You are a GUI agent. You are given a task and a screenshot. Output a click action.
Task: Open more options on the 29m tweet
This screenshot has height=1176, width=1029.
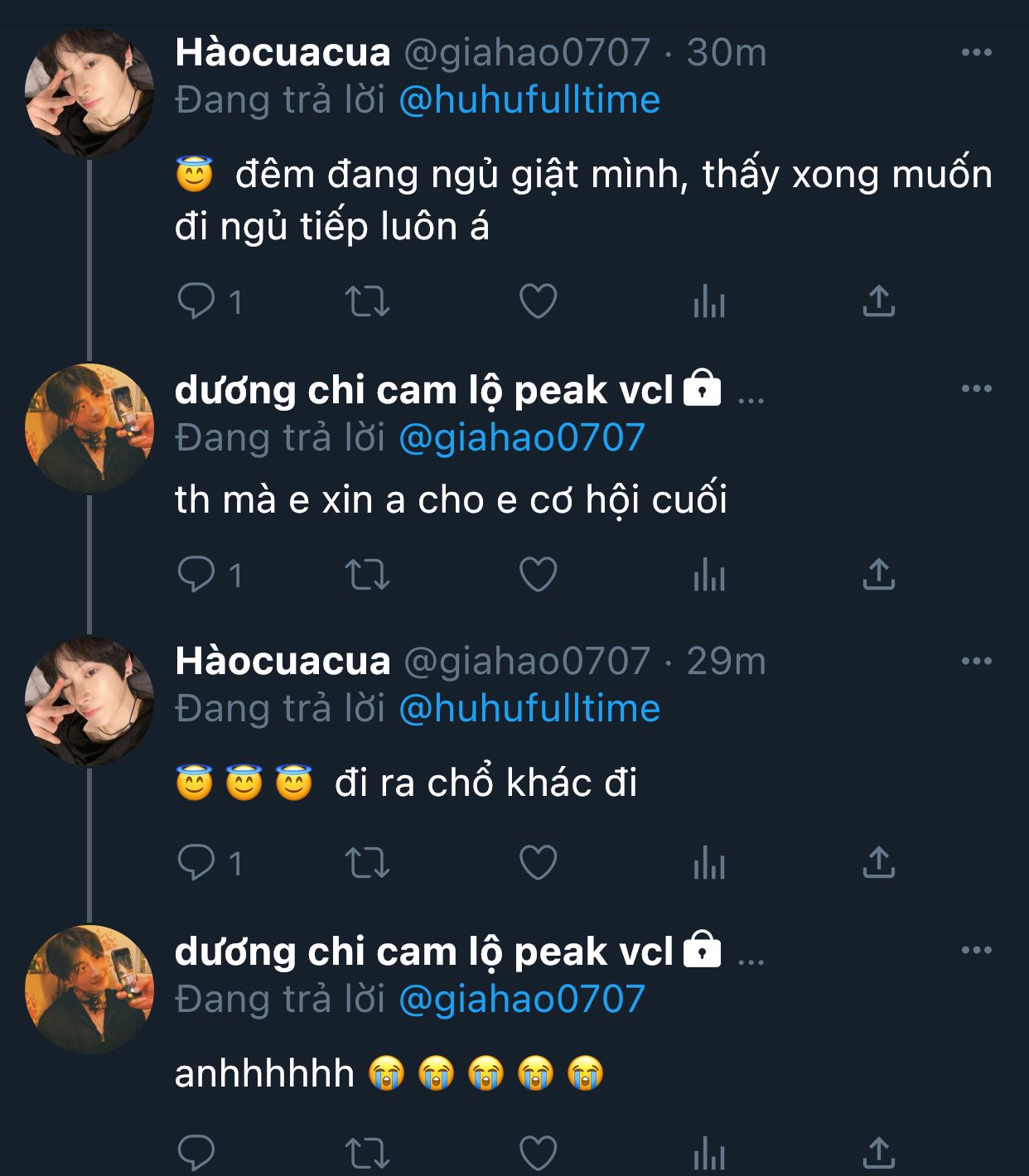click(976, 661)
